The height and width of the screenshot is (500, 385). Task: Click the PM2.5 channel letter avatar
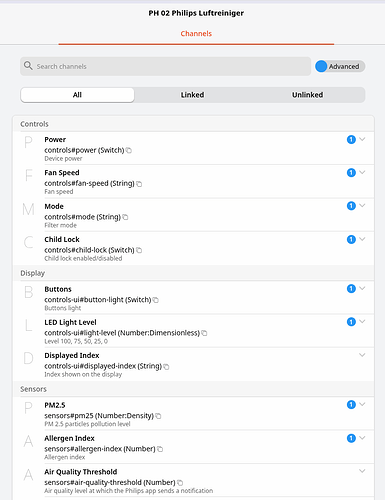[x=28, y=408]
